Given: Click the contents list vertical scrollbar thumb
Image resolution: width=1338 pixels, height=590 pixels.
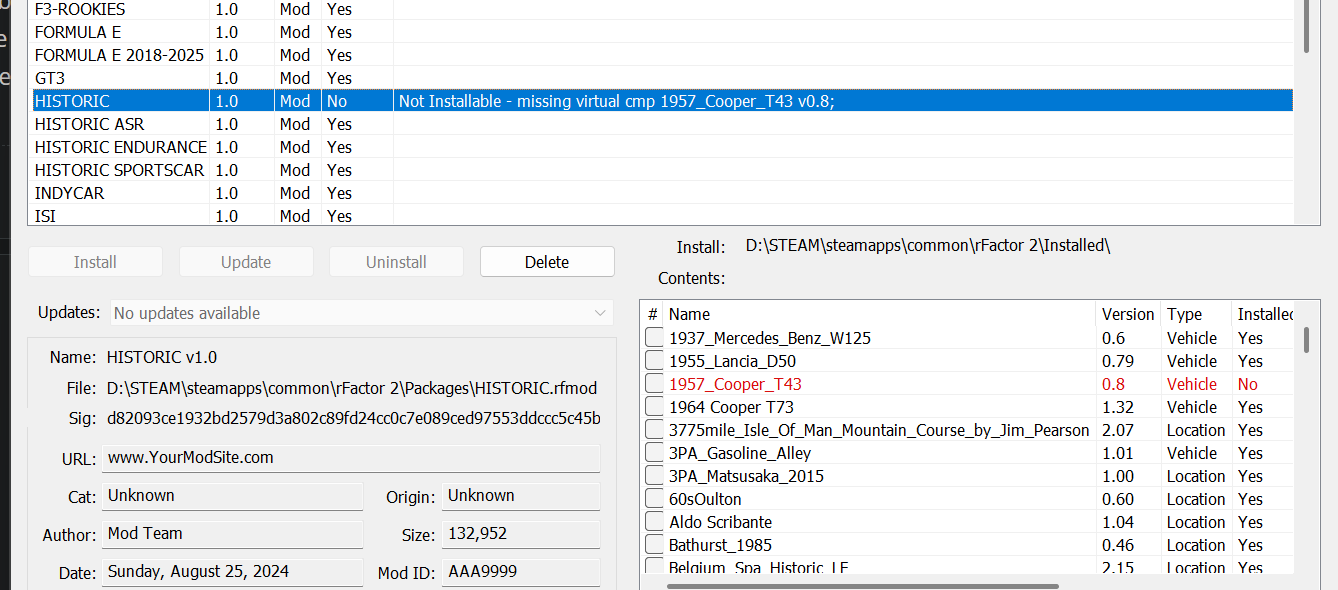Looking at the screenshot, I should click(1306, 340).
